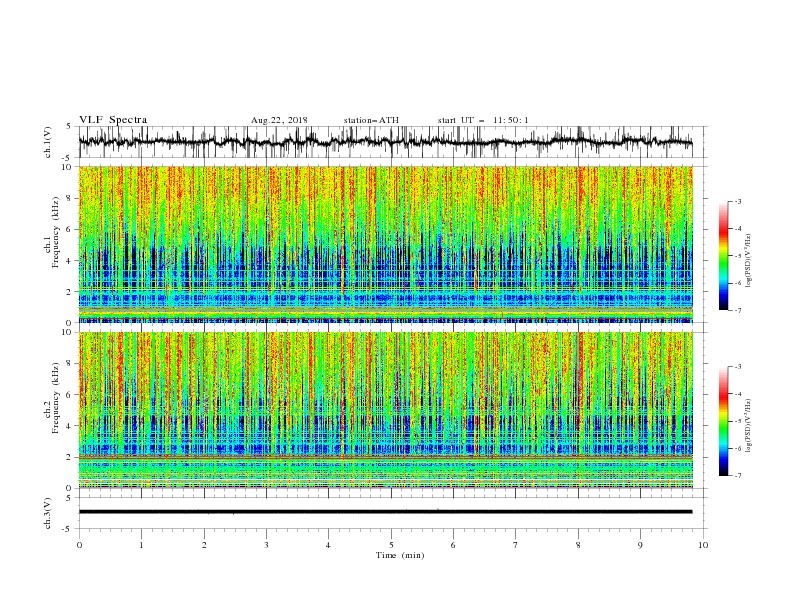Click the "10" tick on the time axis
The image size is (792, 612).
[x=703, y=545]
